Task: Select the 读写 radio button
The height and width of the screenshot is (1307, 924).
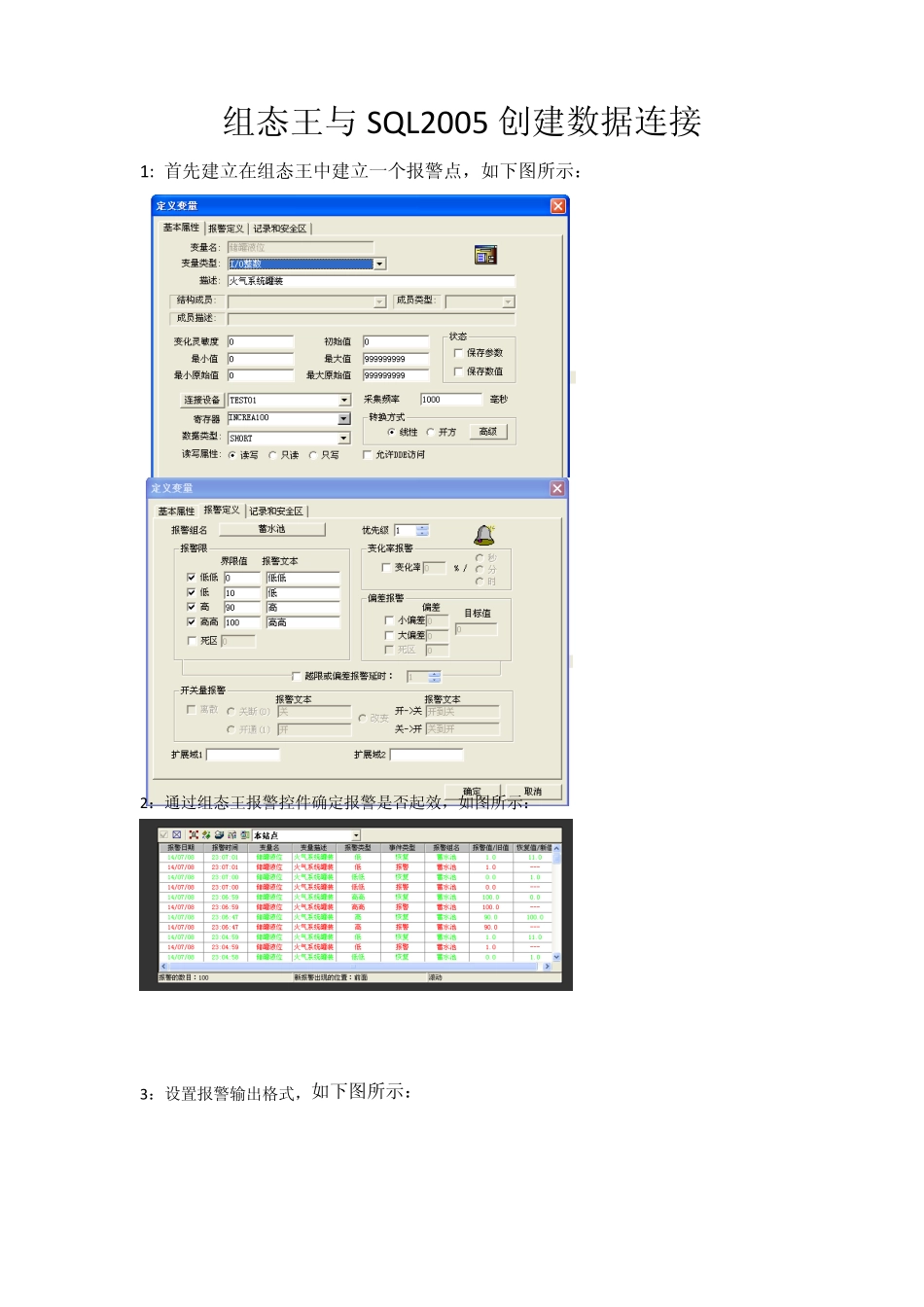Action: point(233,455)
